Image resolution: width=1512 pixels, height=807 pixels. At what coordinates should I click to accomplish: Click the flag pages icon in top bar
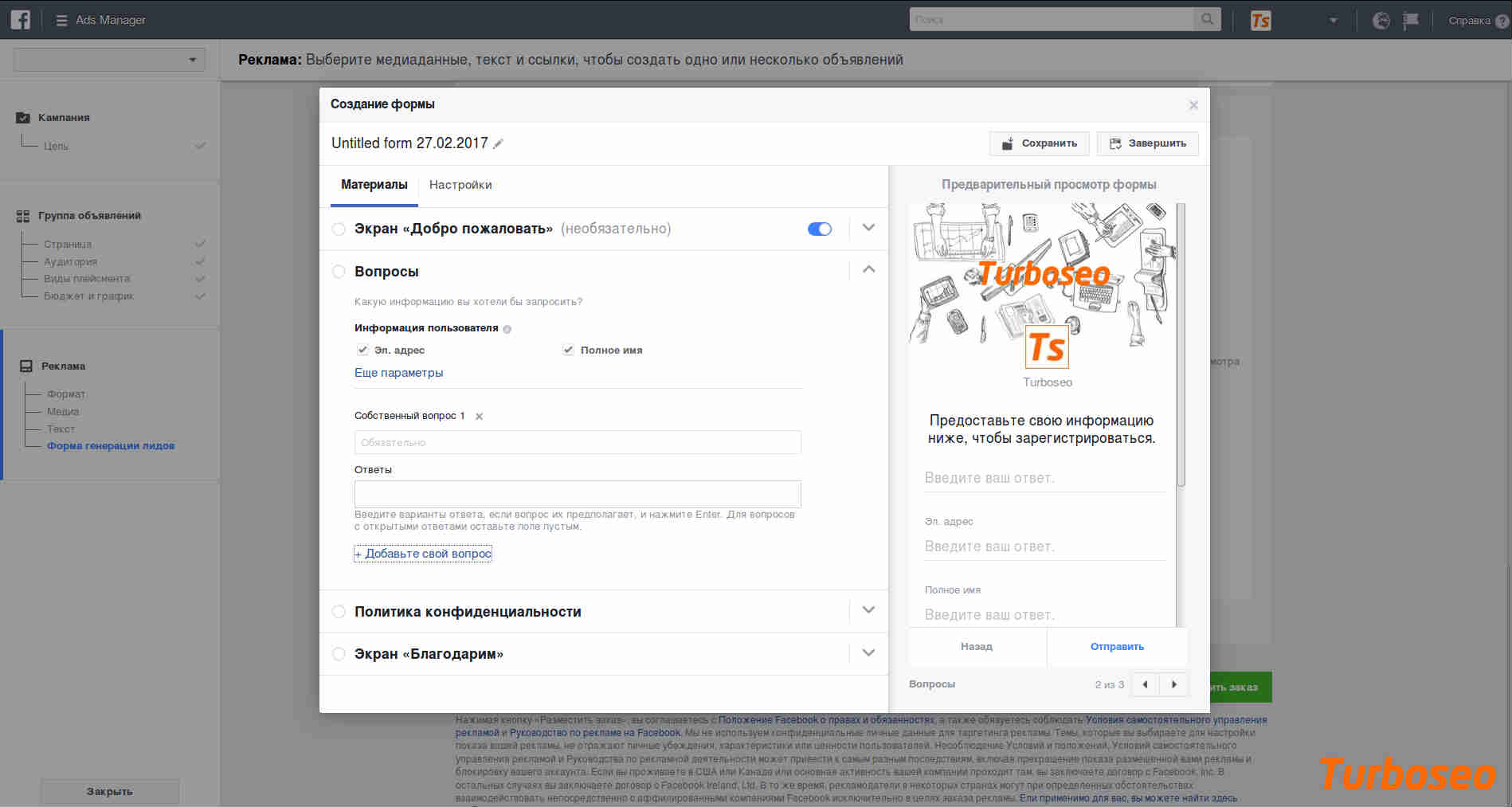point(1411,20)
